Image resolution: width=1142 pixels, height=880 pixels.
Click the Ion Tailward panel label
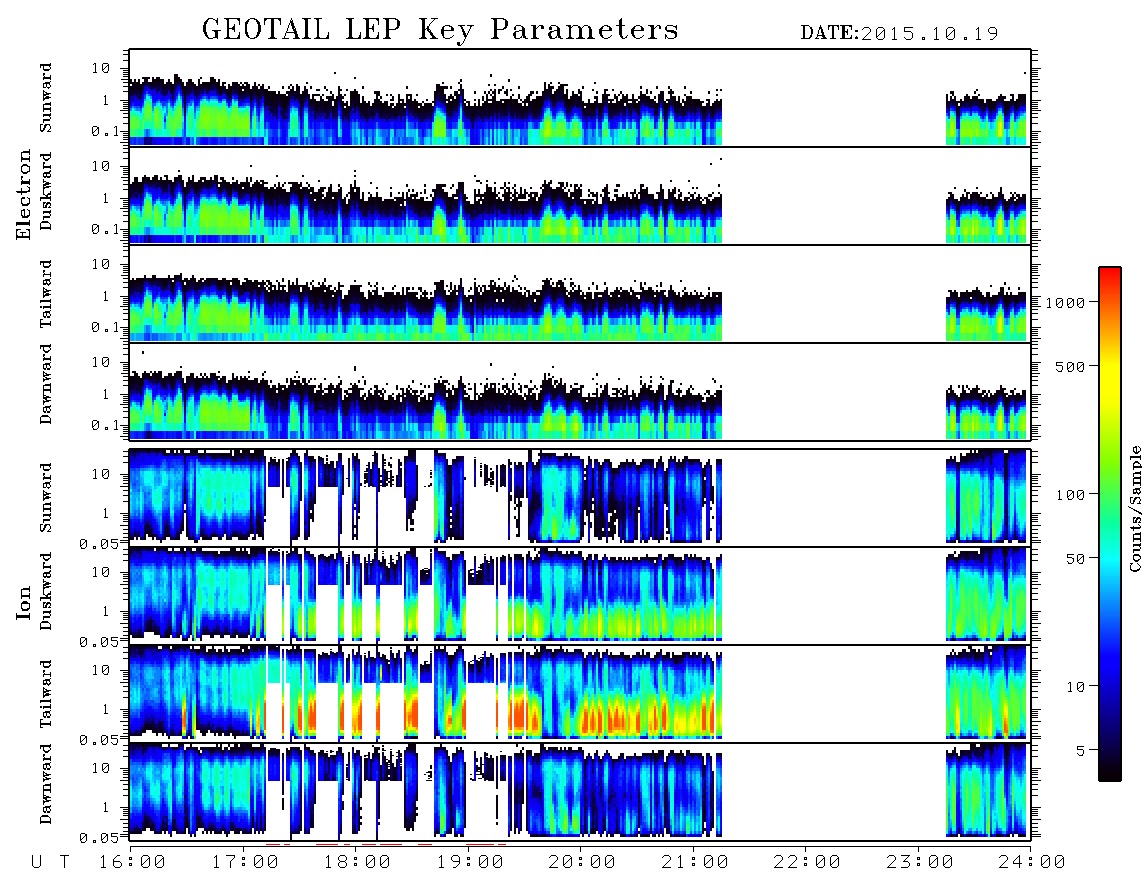(x=46, y=694)
